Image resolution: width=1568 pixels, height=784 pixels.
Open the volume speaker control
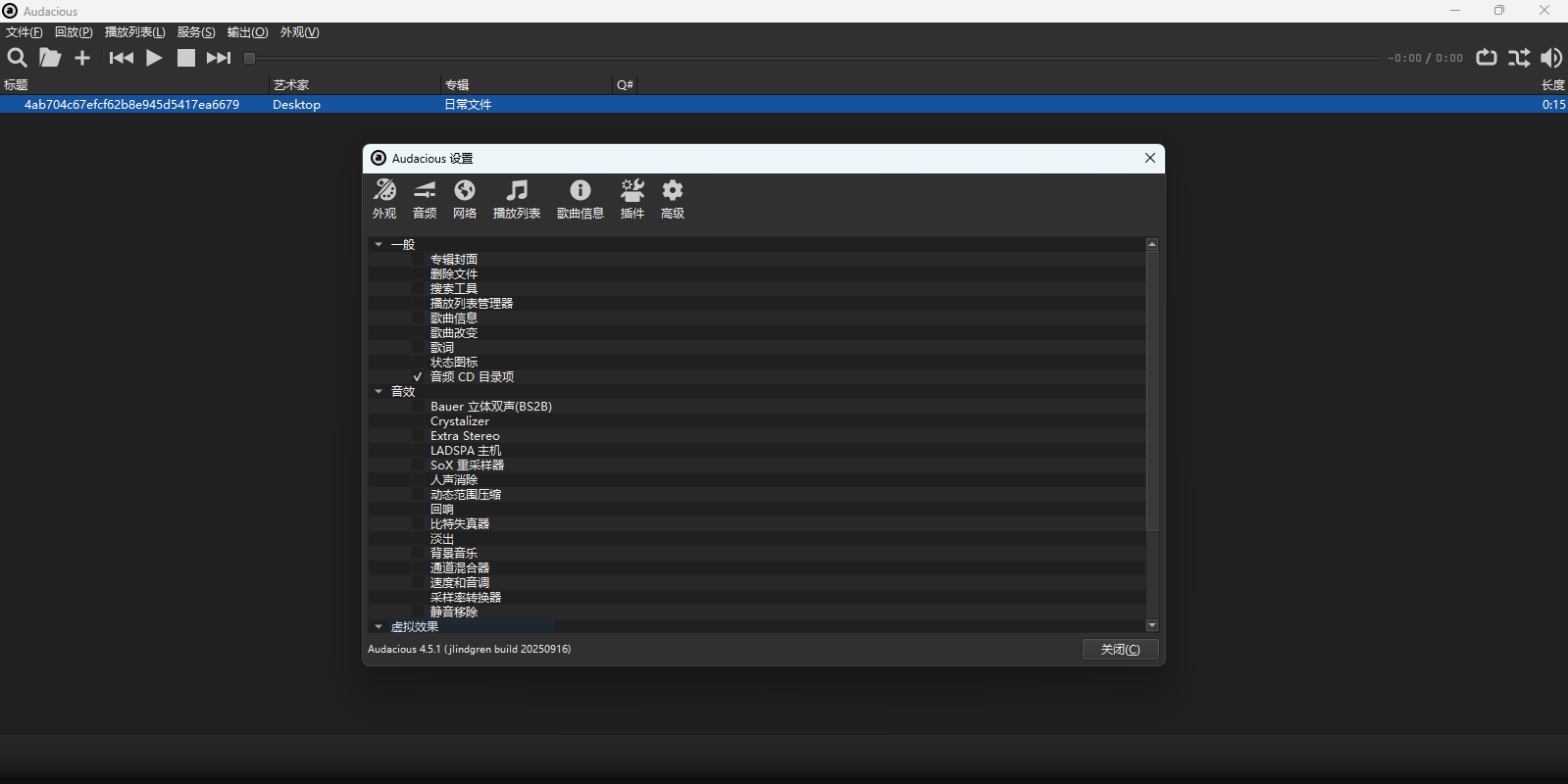[1551, 58]
